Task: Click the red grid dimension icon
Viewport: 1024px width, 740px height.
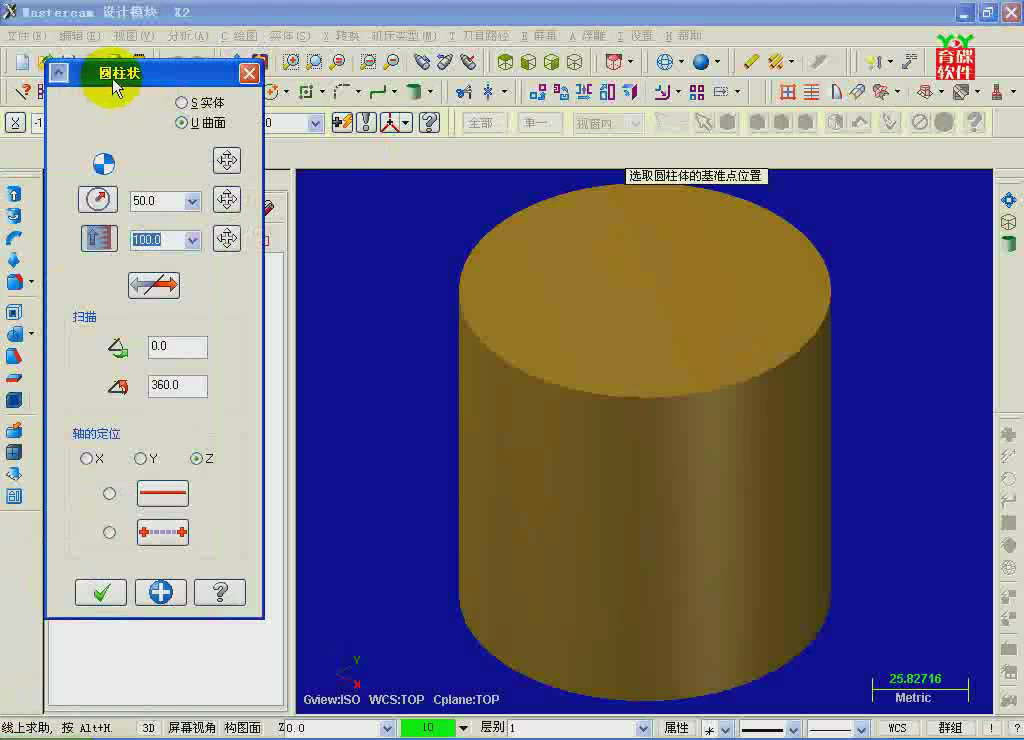Action: [788, 92]
